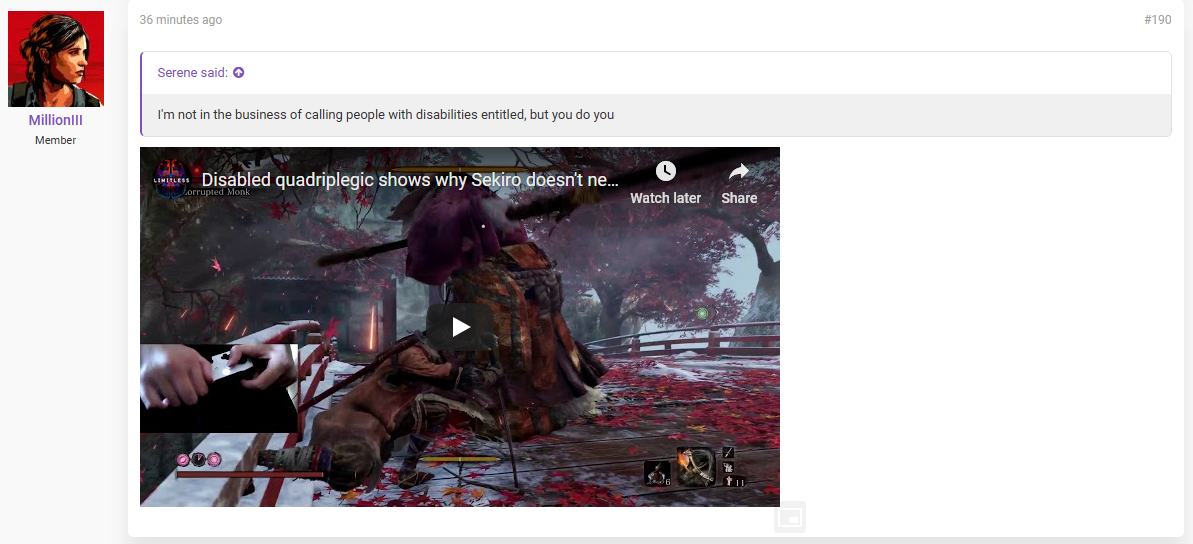Jump to Serene's quoted post via arrow icon
The image size is (1193, 544).
(239, 73)
